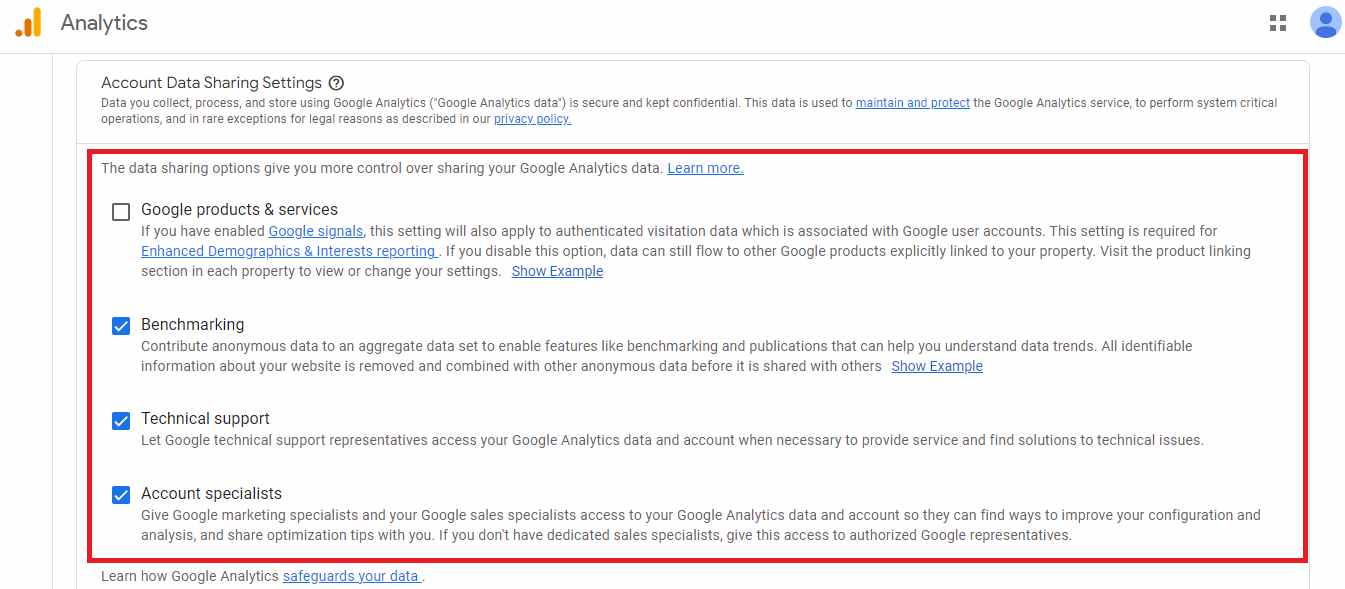
Task: Open Enhanced Demographics & Interests reporting
Action: [288, 251]
